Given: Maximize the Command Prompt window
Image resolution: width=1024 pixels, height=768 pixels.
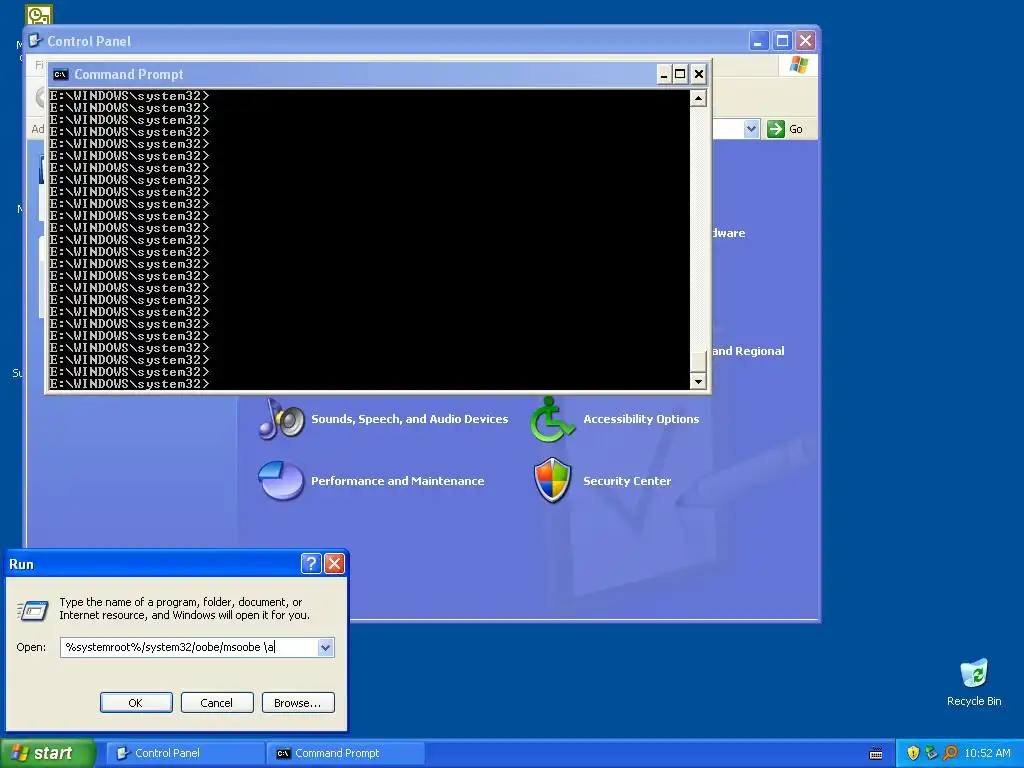Looking at the screenshot, I should (680, 74).
